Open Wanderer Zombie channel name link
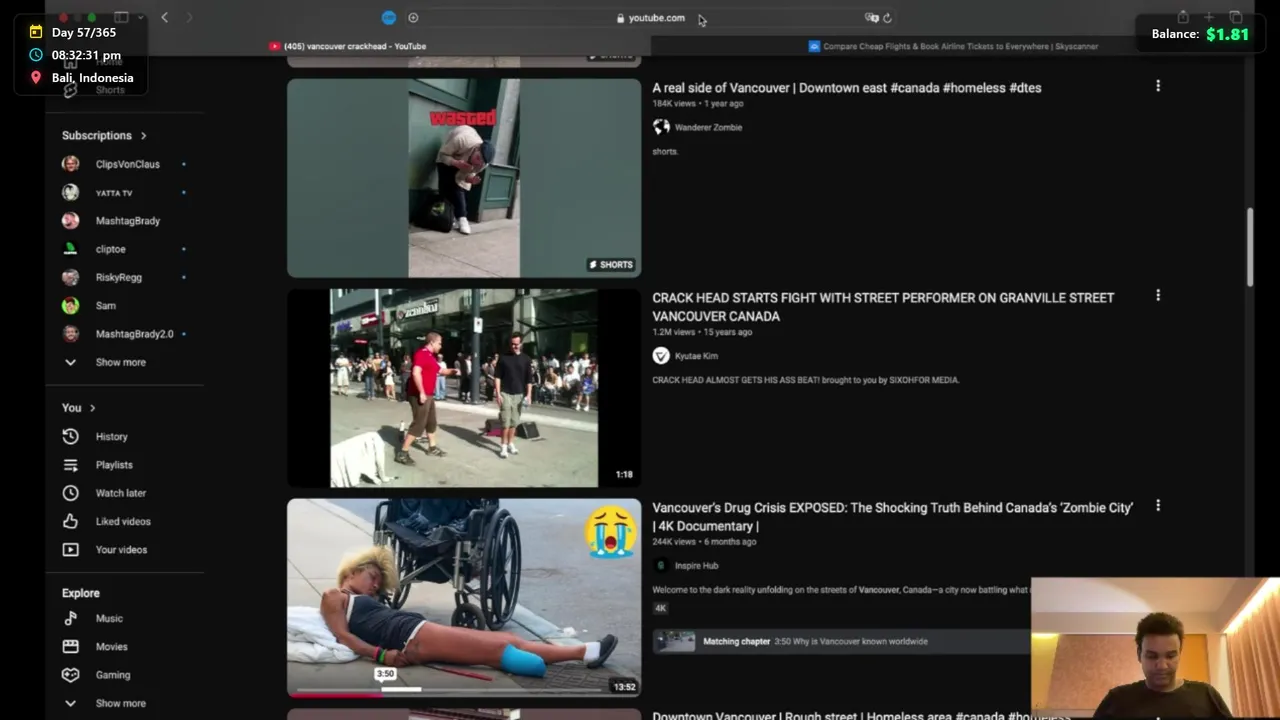The image size is (1280, 720). (708, 128)
